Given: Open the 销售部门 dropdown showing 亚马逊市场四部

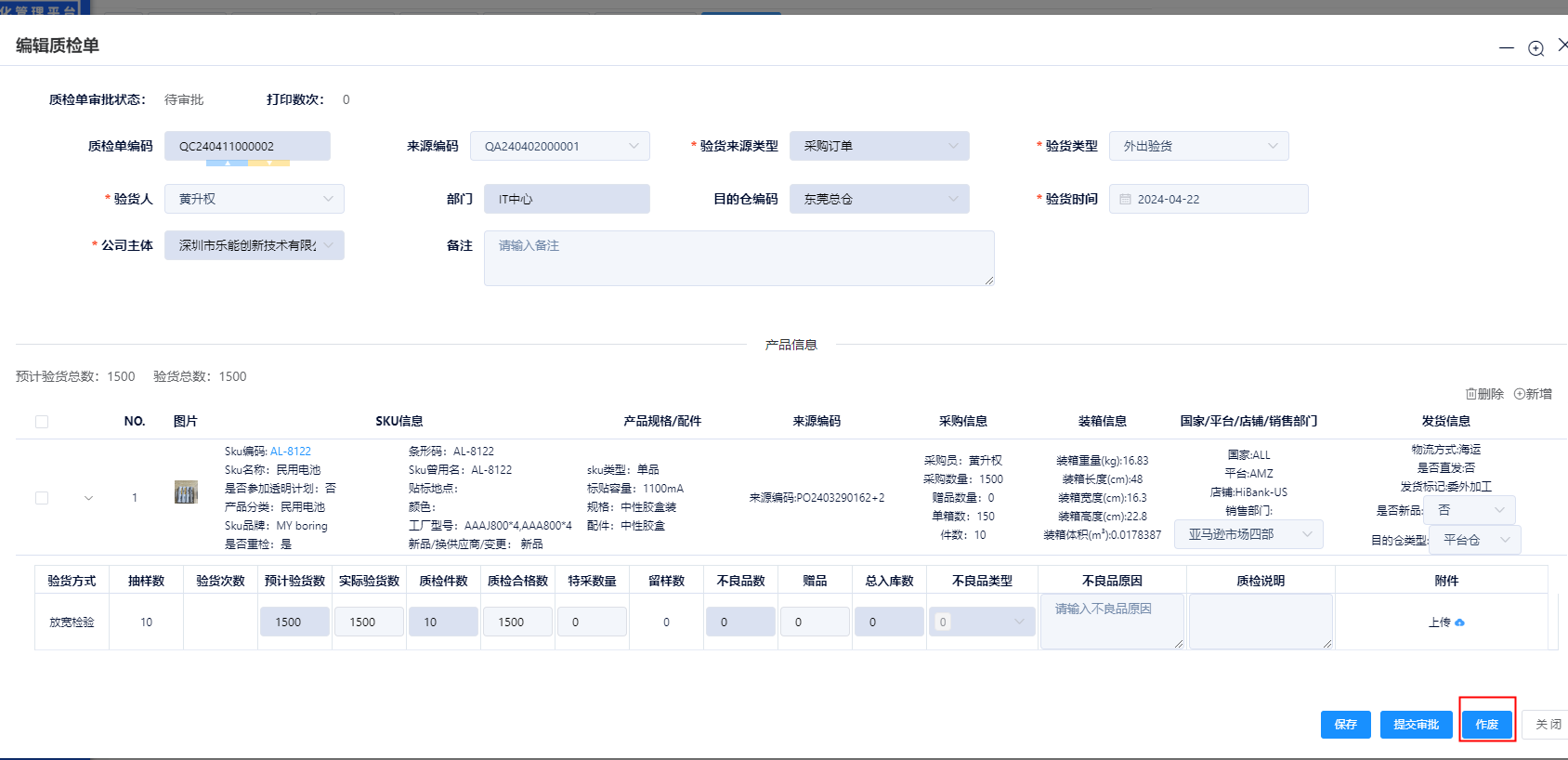Looking at the screenshot, I should tap(1248, 534).
